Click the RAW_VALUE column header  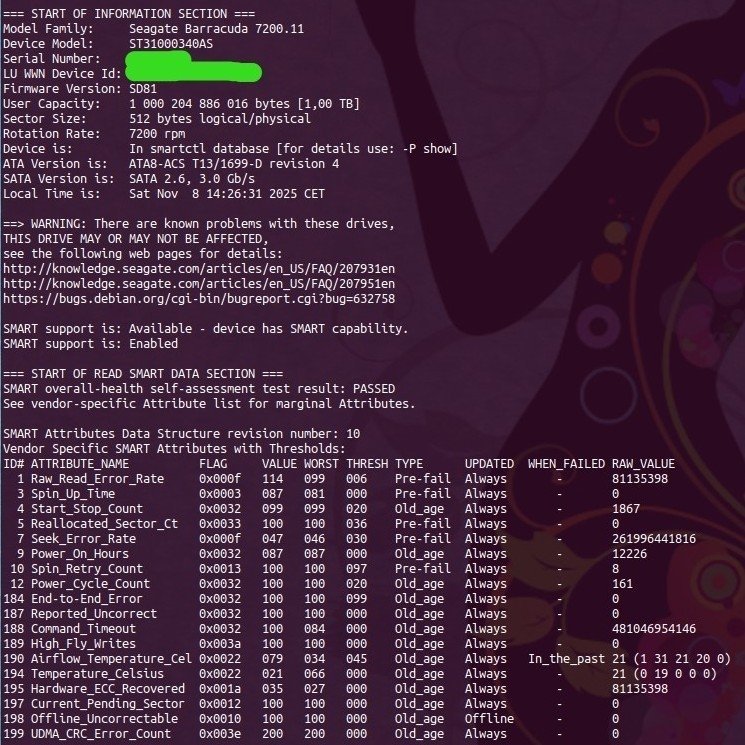tap(643, 464)
